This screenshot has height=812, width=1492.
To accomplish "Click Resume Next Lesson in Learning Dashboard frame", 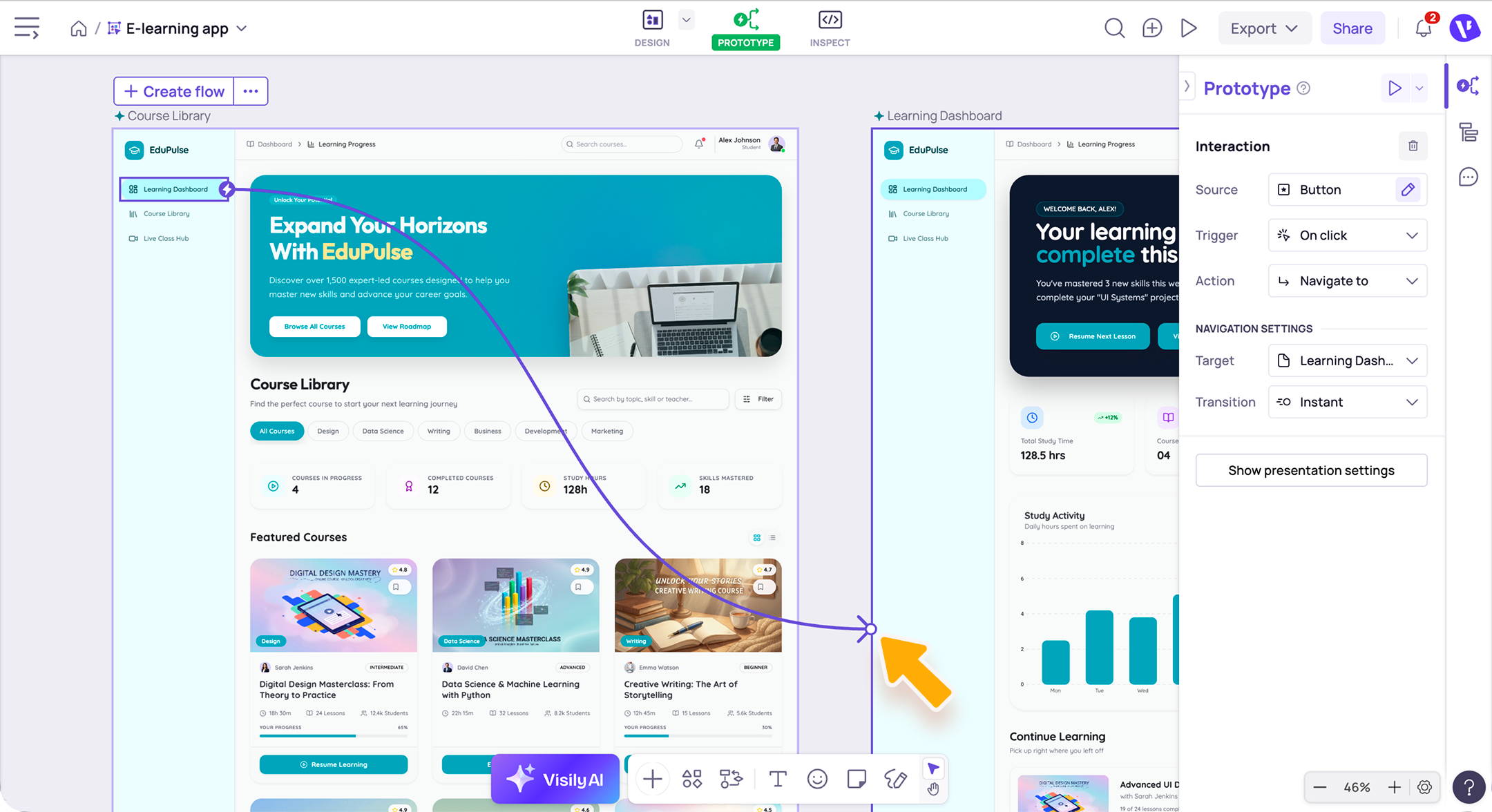I will [x=1093, y=336].
